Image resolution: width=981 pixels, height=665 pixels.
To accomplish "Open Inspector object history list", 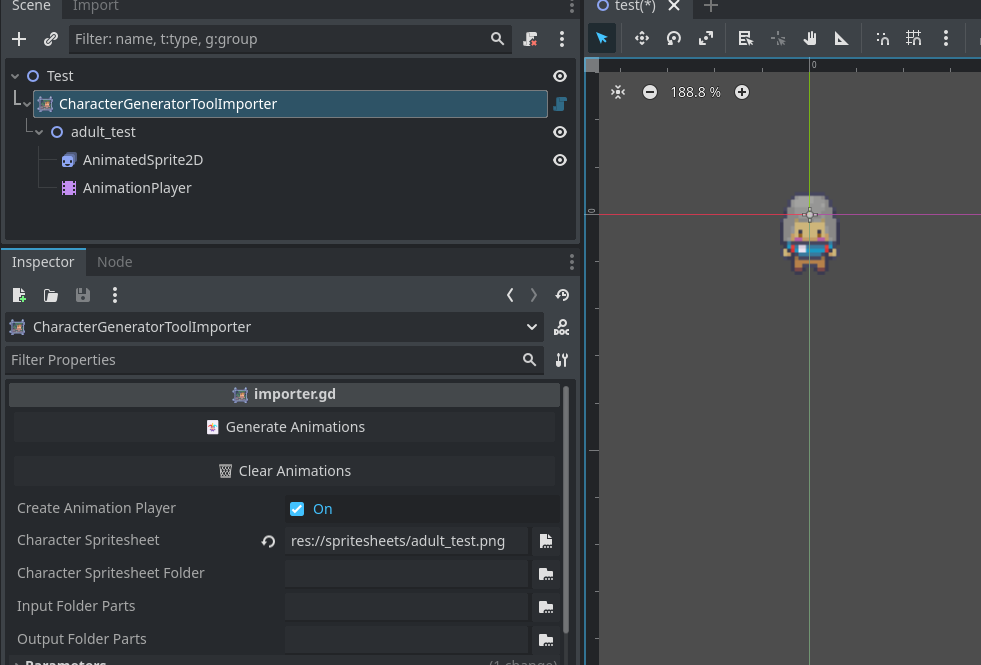I will pos(562,295).
